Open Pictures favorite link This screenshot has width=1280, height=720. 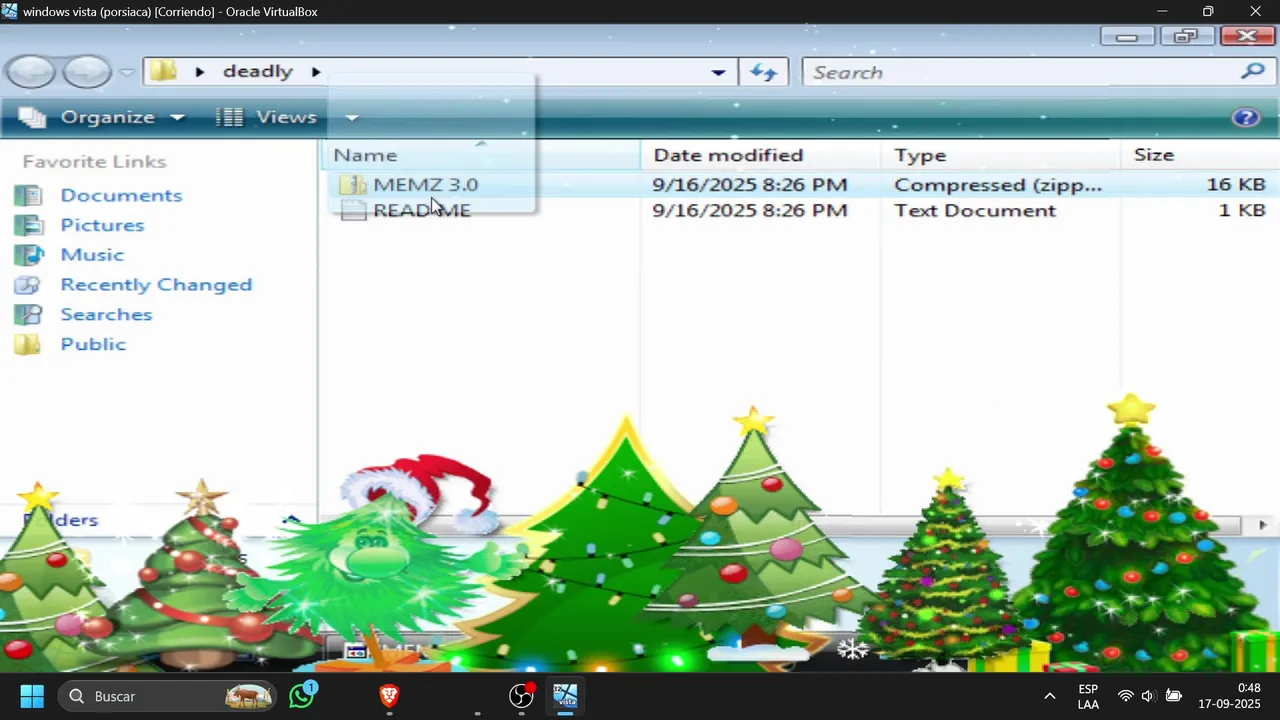click(x=102, y=225)
